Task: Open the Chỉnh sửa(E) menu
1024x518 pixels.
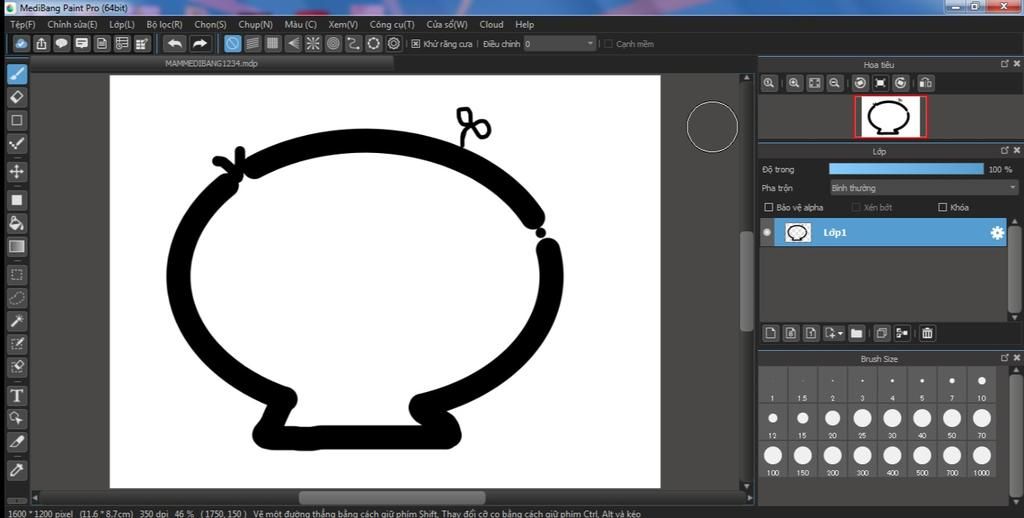Action: pos(72,24)
